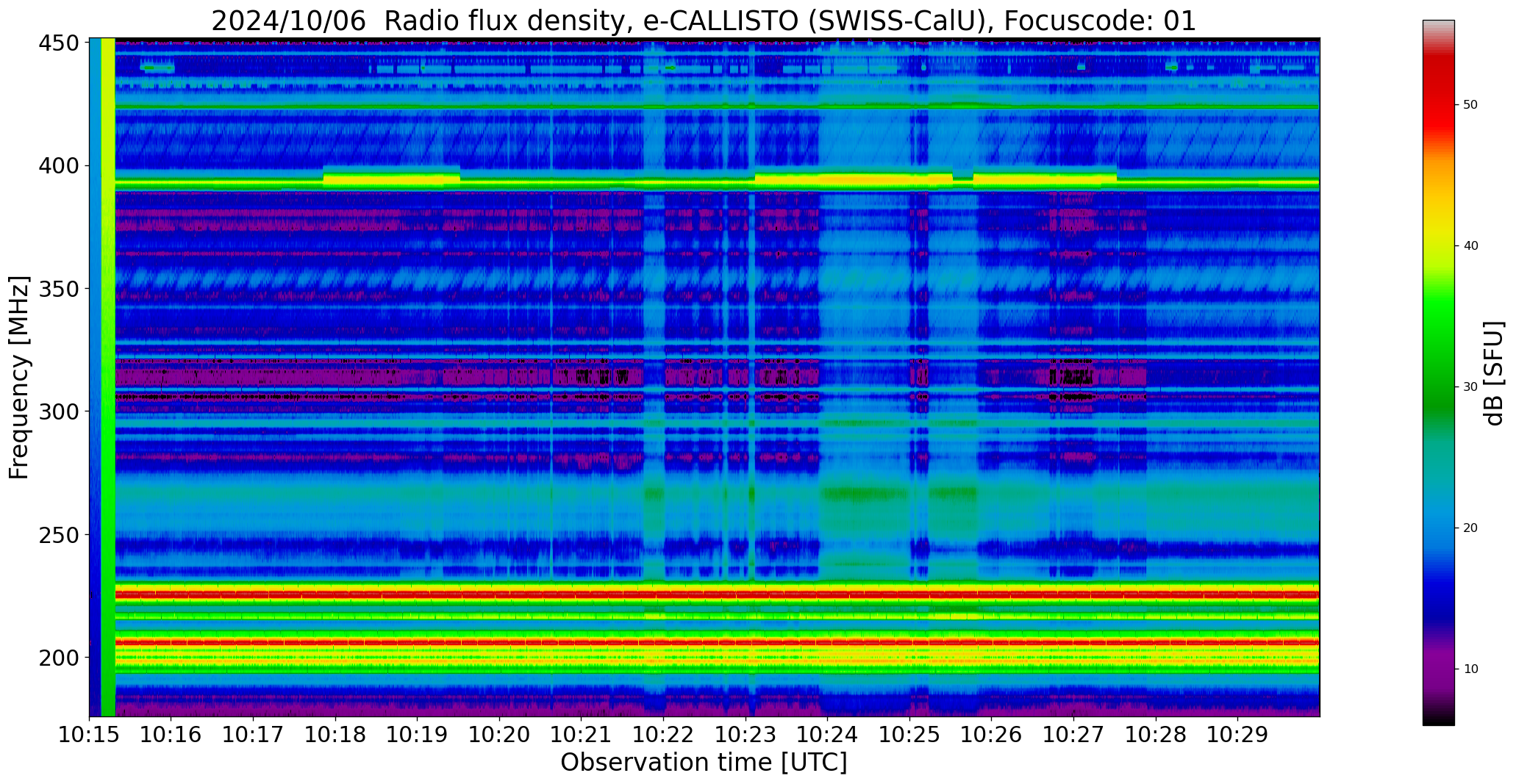Click the 10:19 time tick label
Viewport: 1516px width, 784px height.
click(x=418, y=734)
